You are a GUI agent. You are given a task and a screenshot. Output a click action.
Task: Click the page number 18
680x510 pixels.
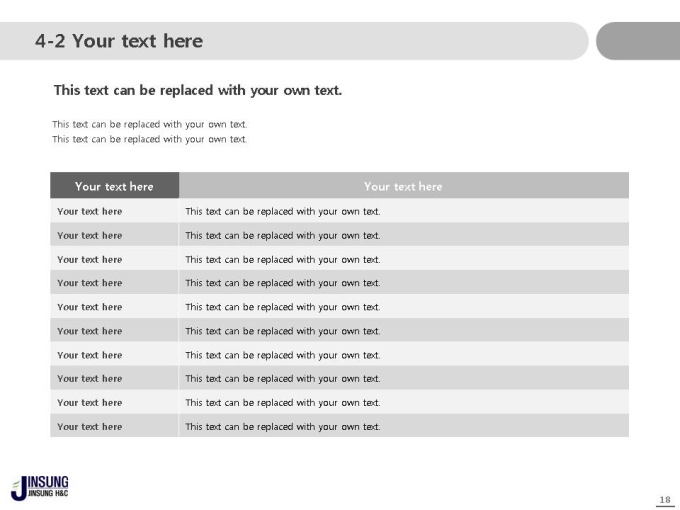(x=665, y=500)
